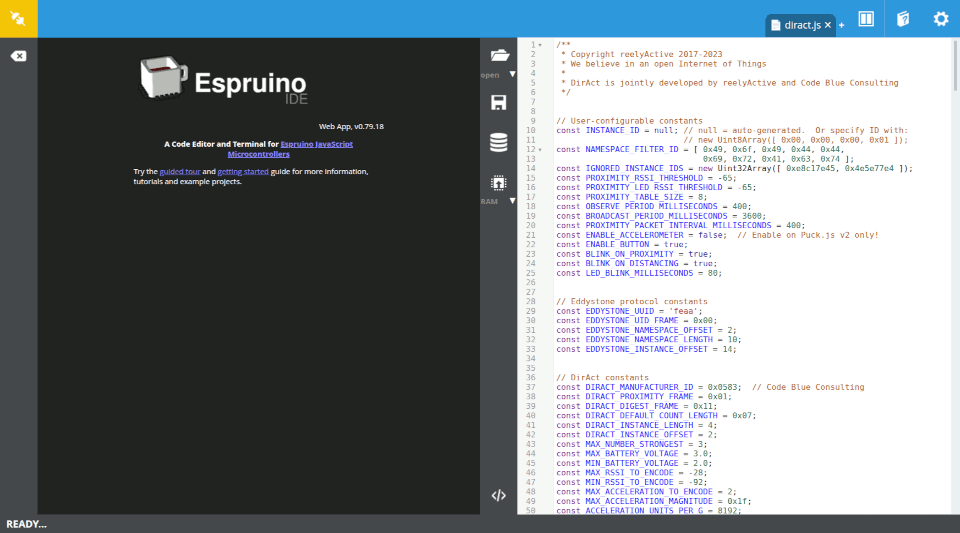Send code to Espruino via chip icon
The width and height of the screenshot is (960, 533).
[x=498, y=183]
